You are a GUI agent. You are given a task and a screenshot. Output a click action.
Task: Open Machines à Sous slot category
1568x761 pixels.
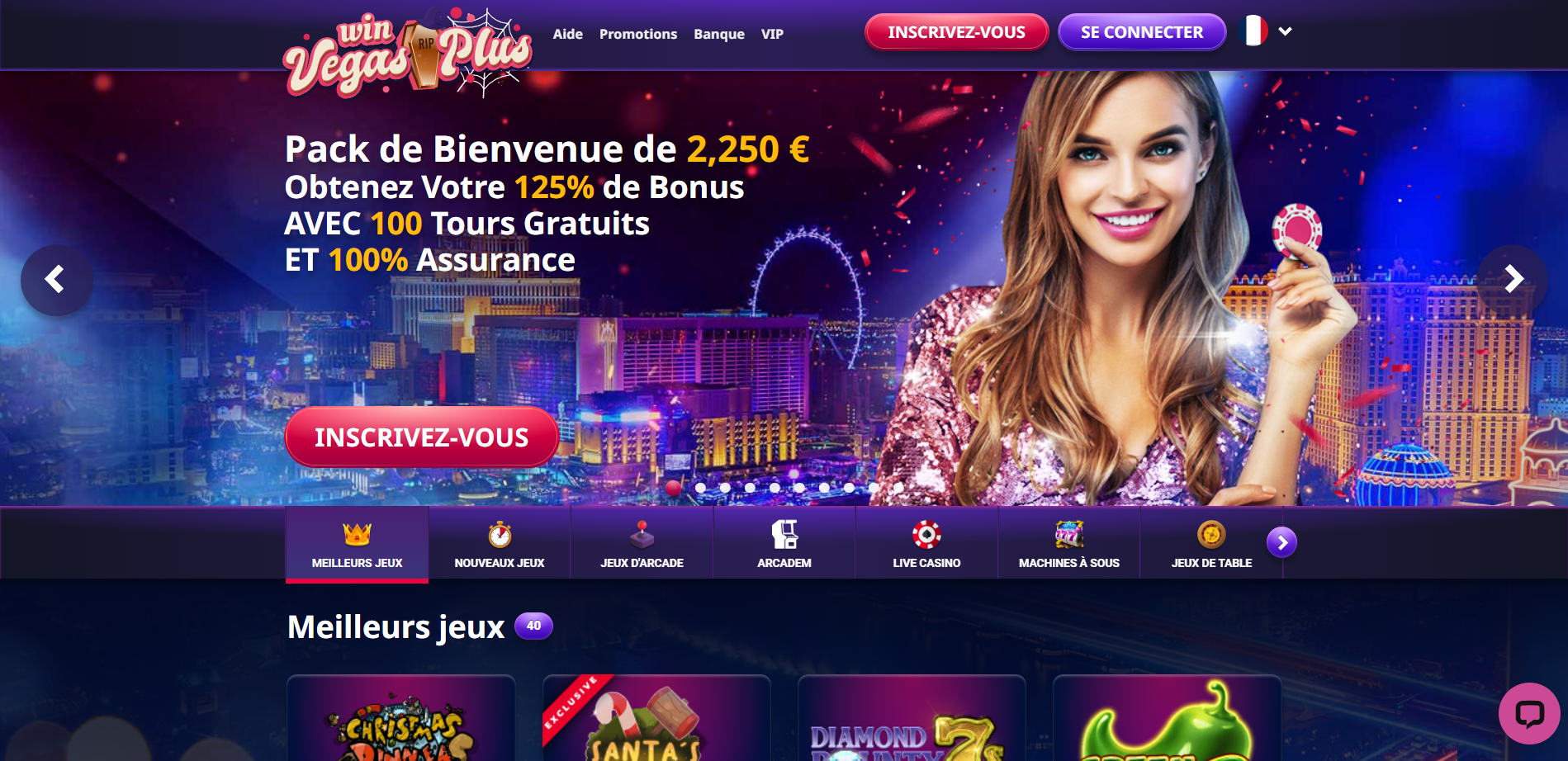(x=1069, y=545)
